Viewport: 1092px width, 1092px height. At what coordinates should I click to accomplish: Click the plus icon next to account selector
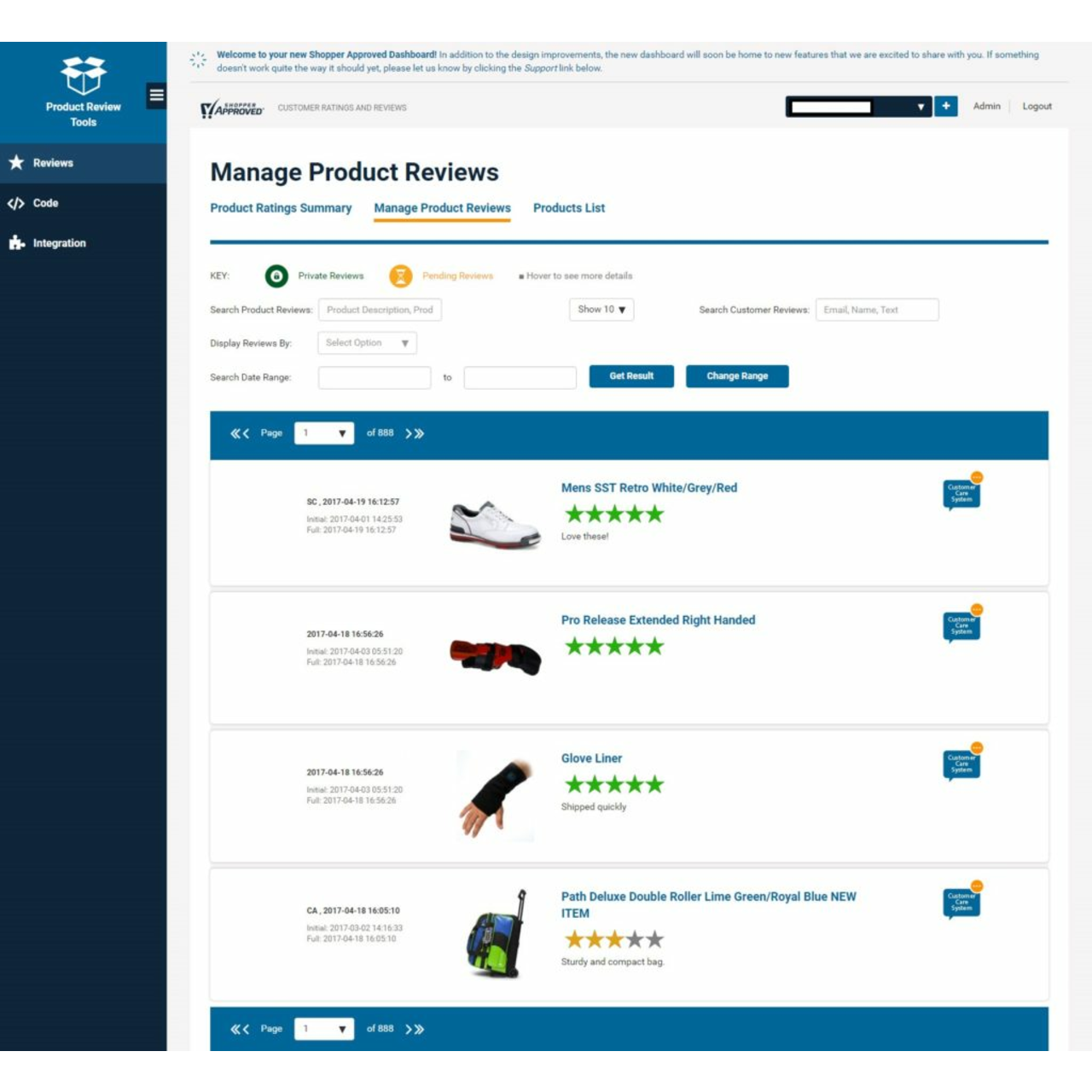coord(946,106)
